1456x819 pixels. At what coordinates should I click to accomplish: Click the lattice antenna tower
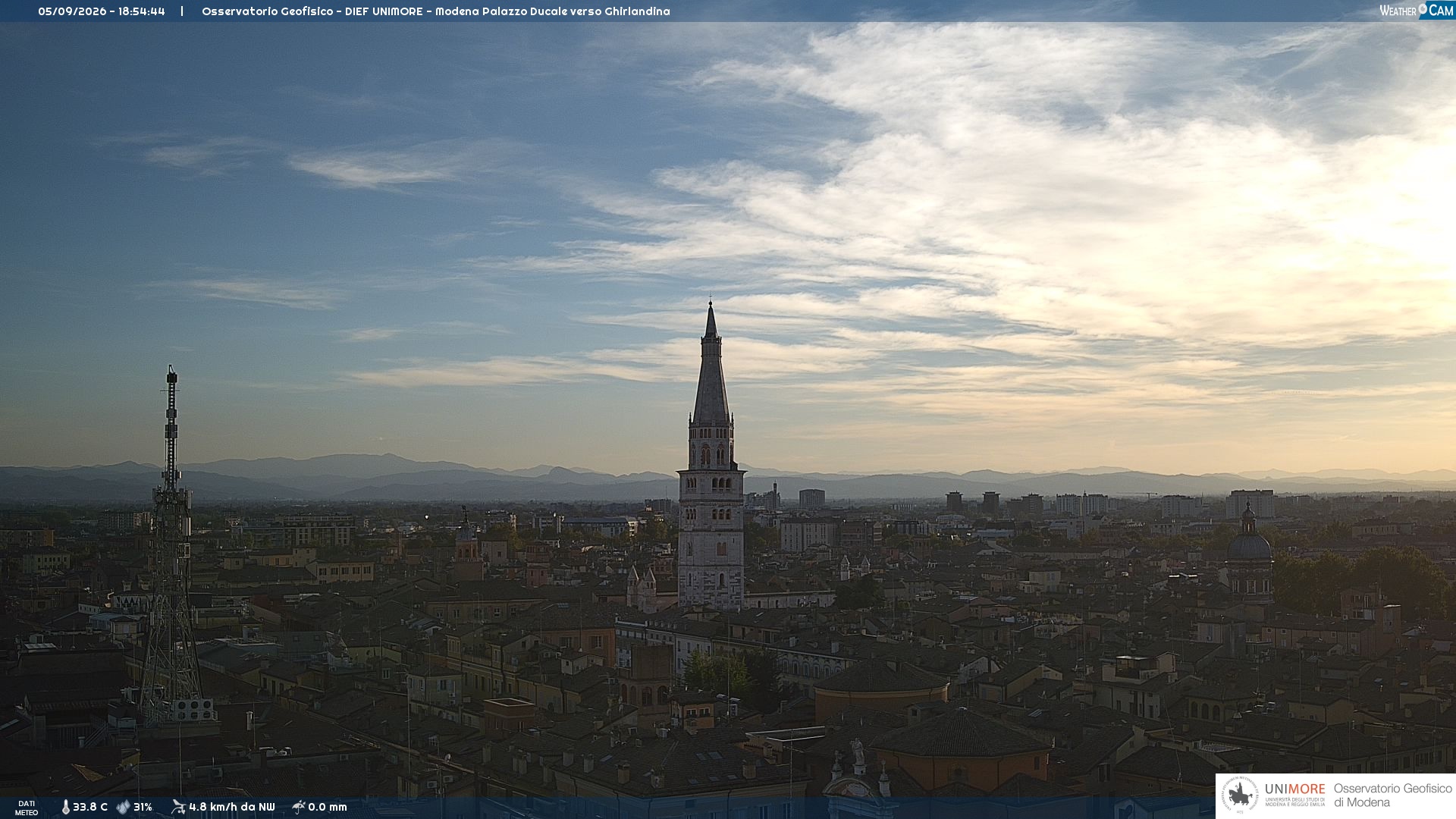[171, 546]
